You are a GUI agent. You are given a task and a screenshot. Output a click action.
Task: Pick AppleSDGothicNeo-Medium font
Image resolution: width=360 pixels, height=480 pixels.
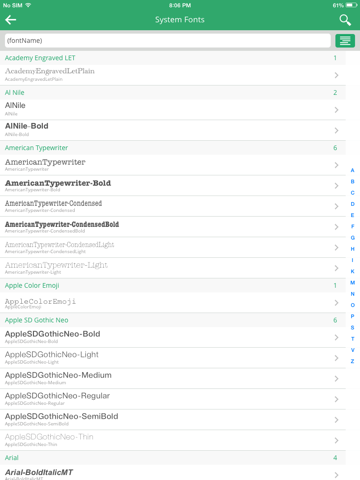click(173, 379)
